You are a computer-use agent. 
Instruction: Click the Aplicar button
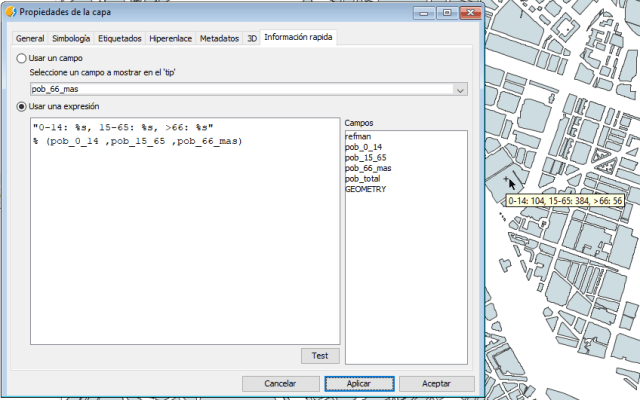tap(359, 383)
